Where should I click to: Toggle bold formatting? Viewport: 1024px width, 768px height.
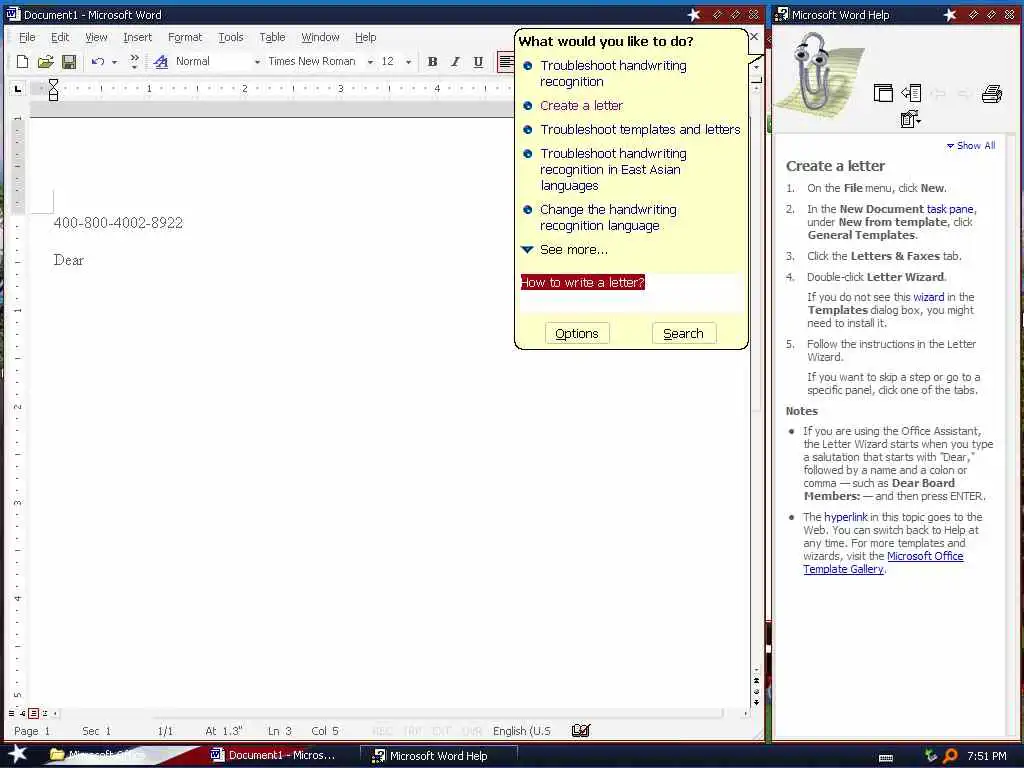point(432,62)
